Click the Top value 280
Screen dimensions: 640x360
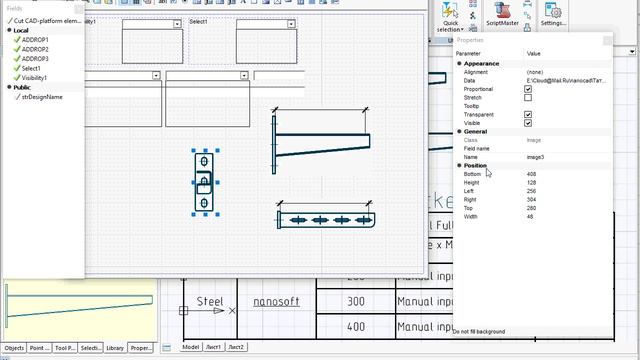coord(531,208)
